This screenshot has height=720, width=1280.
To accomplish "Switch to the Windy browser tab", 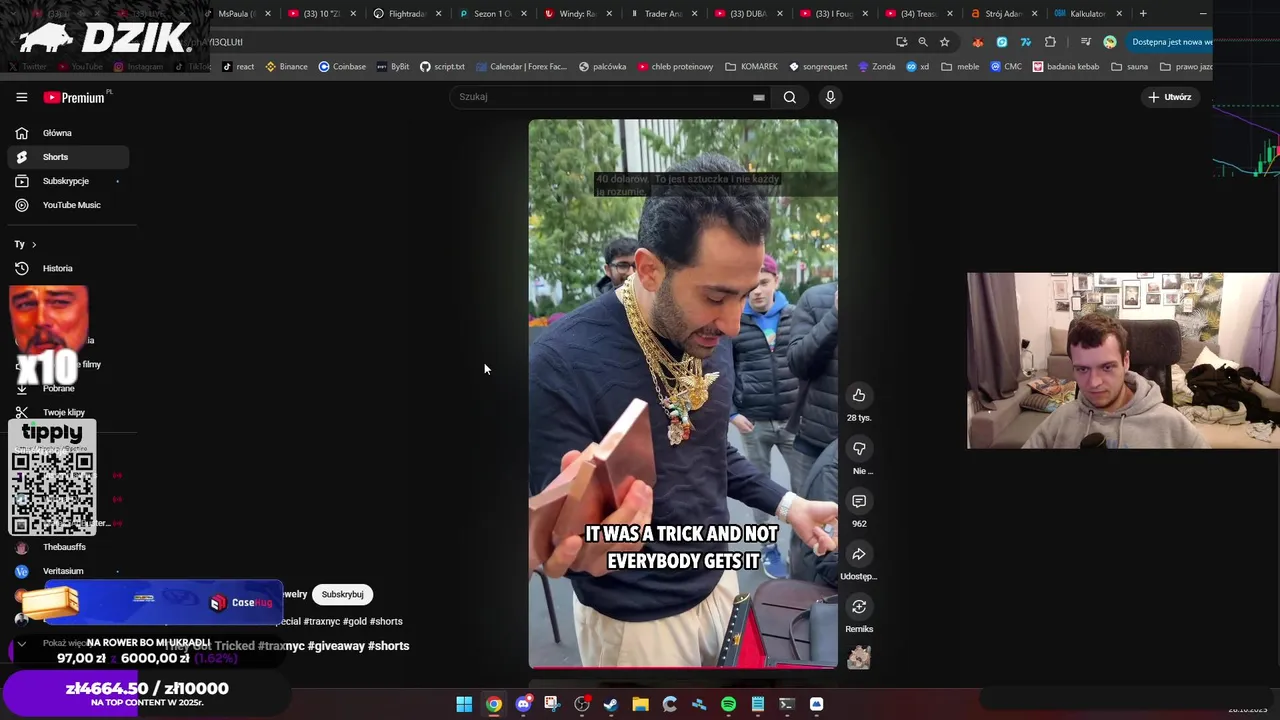I will [577, 14].
